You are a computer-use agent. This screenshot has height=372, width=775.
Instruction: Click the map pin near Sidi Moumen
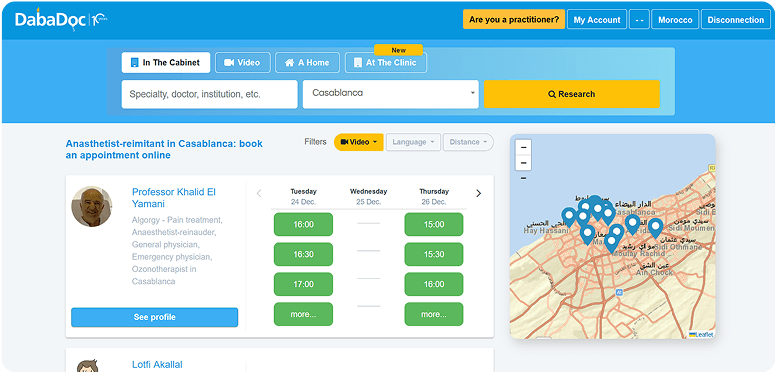click(655, 228)
